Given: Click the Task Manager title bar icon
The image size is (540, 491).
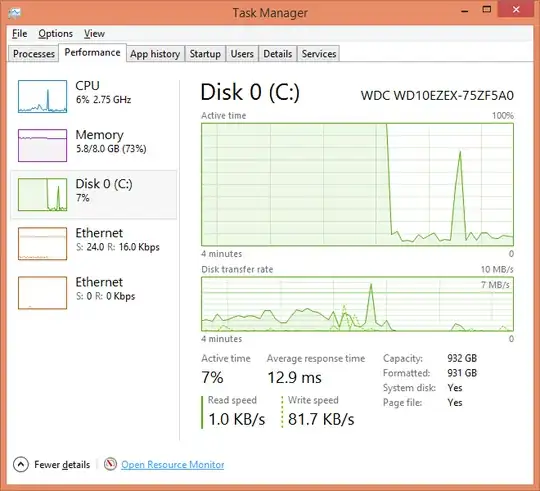Looking at the screenshot, I should [x=14, y=13].
